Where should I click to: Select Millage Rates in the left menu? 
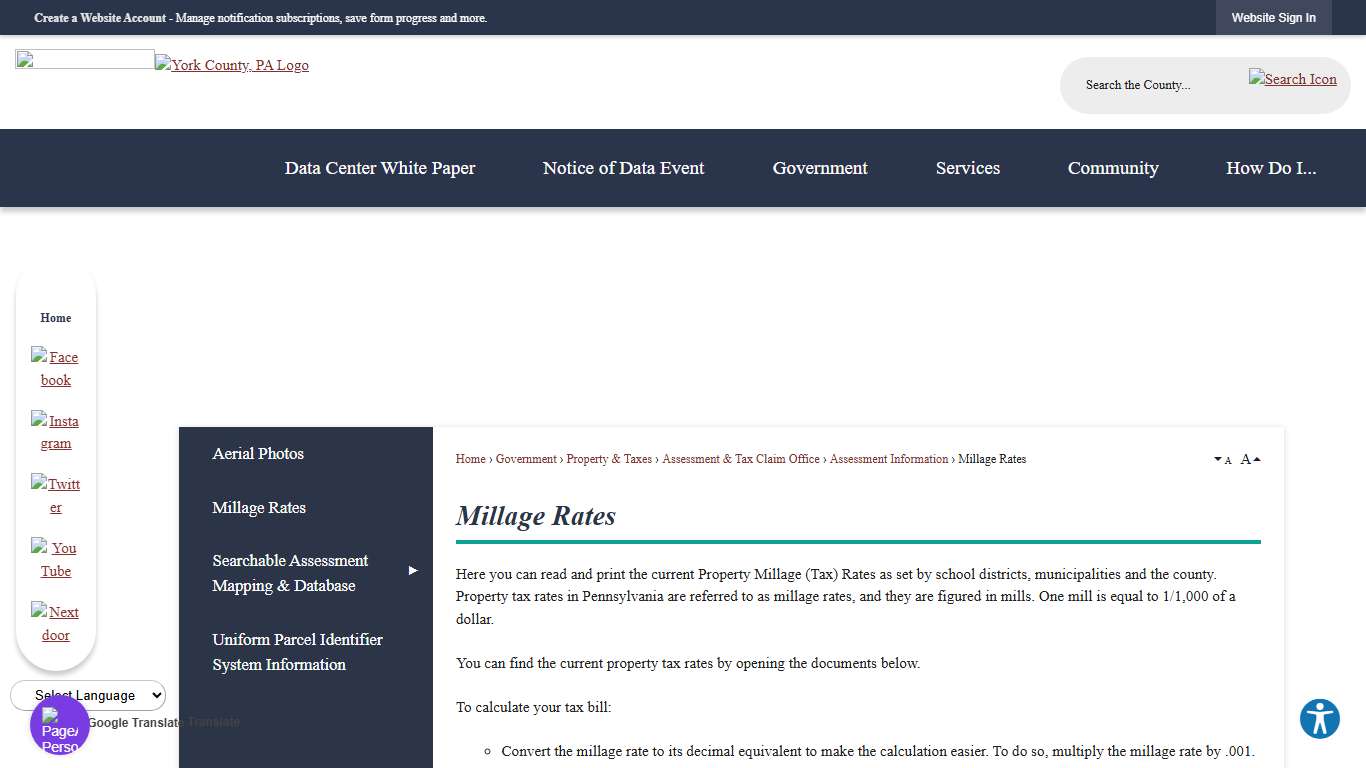point(258,507)
